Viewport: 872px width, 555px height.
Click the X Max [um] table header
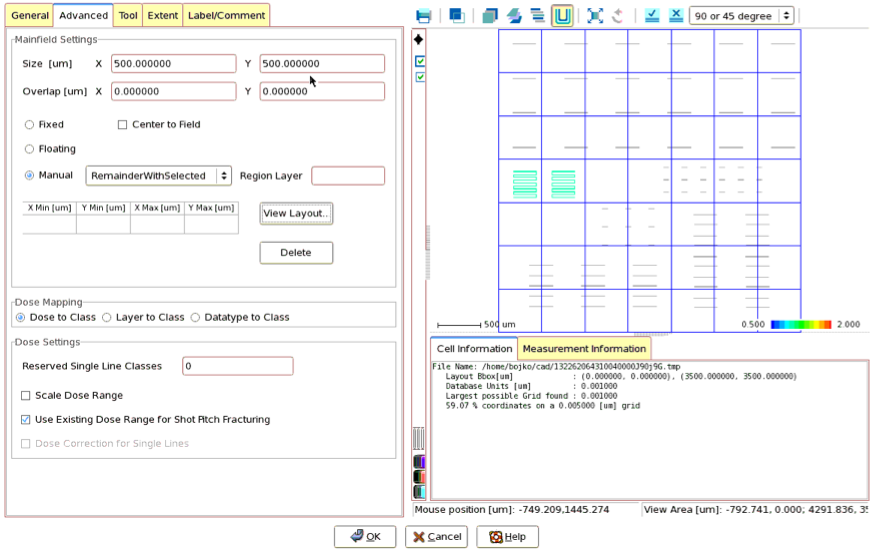(157, 208)
